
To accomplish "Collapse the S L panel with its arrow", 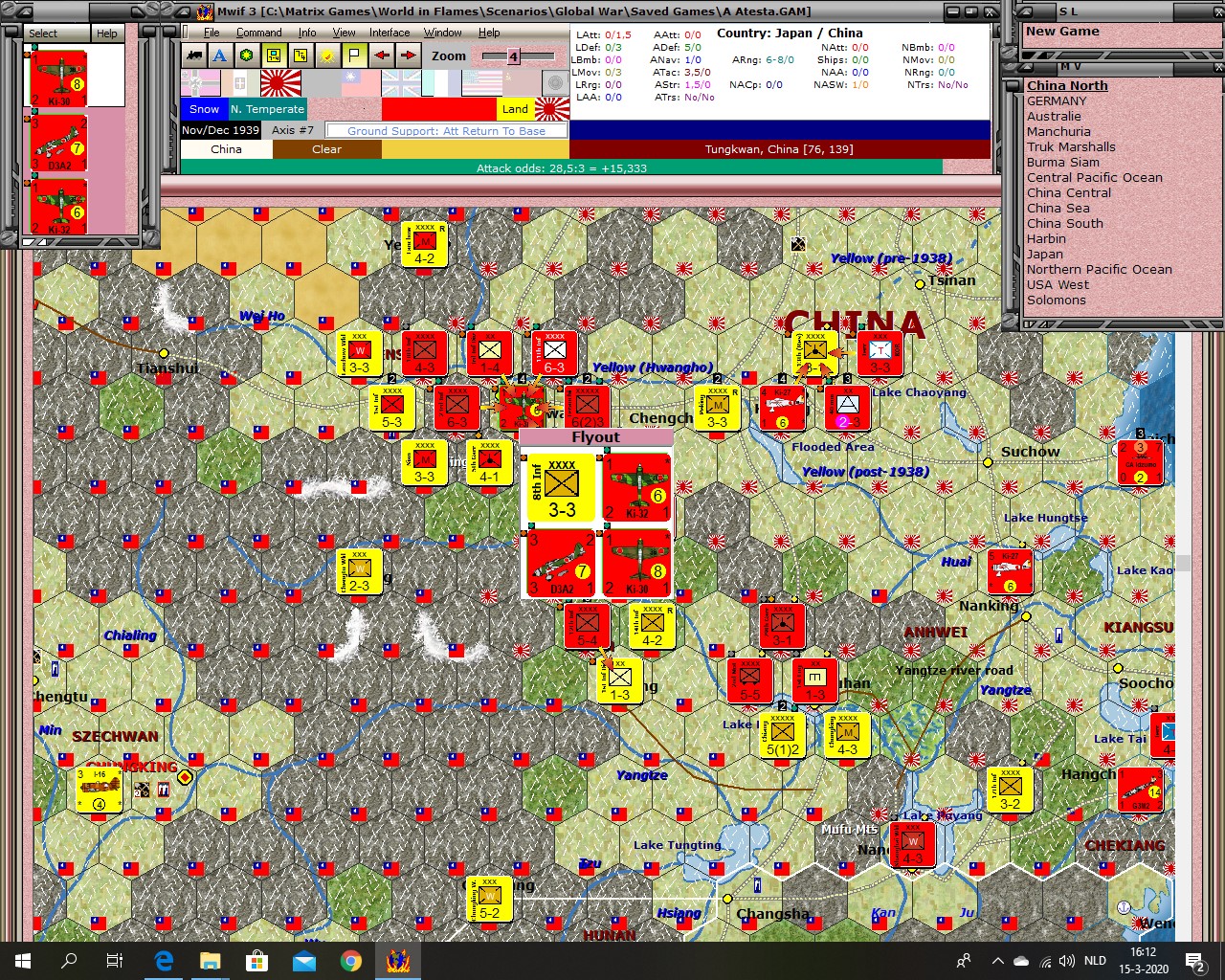I will pyautogui.click(x=1025, y=11).
